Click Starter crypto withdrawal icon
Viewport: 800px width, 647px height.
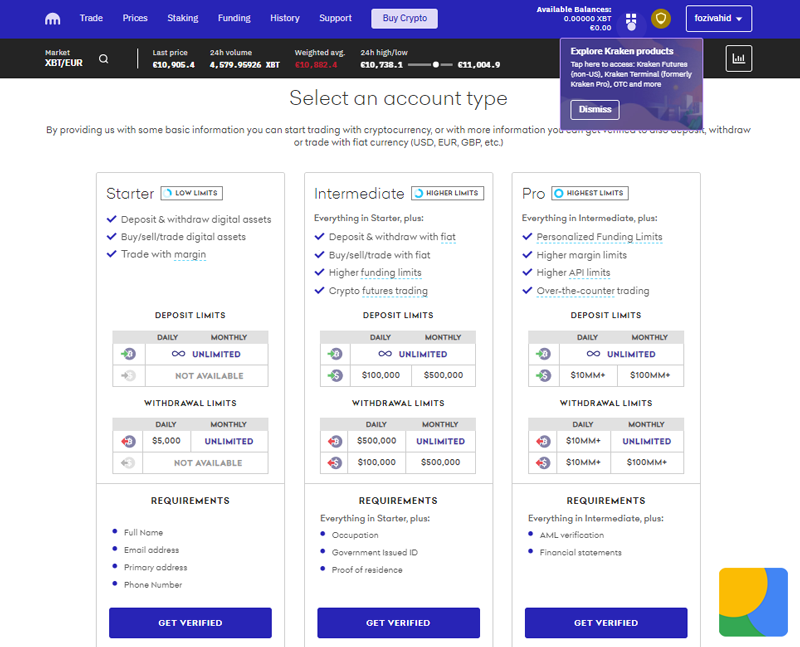pyautogui.click(x=128, y=441)
